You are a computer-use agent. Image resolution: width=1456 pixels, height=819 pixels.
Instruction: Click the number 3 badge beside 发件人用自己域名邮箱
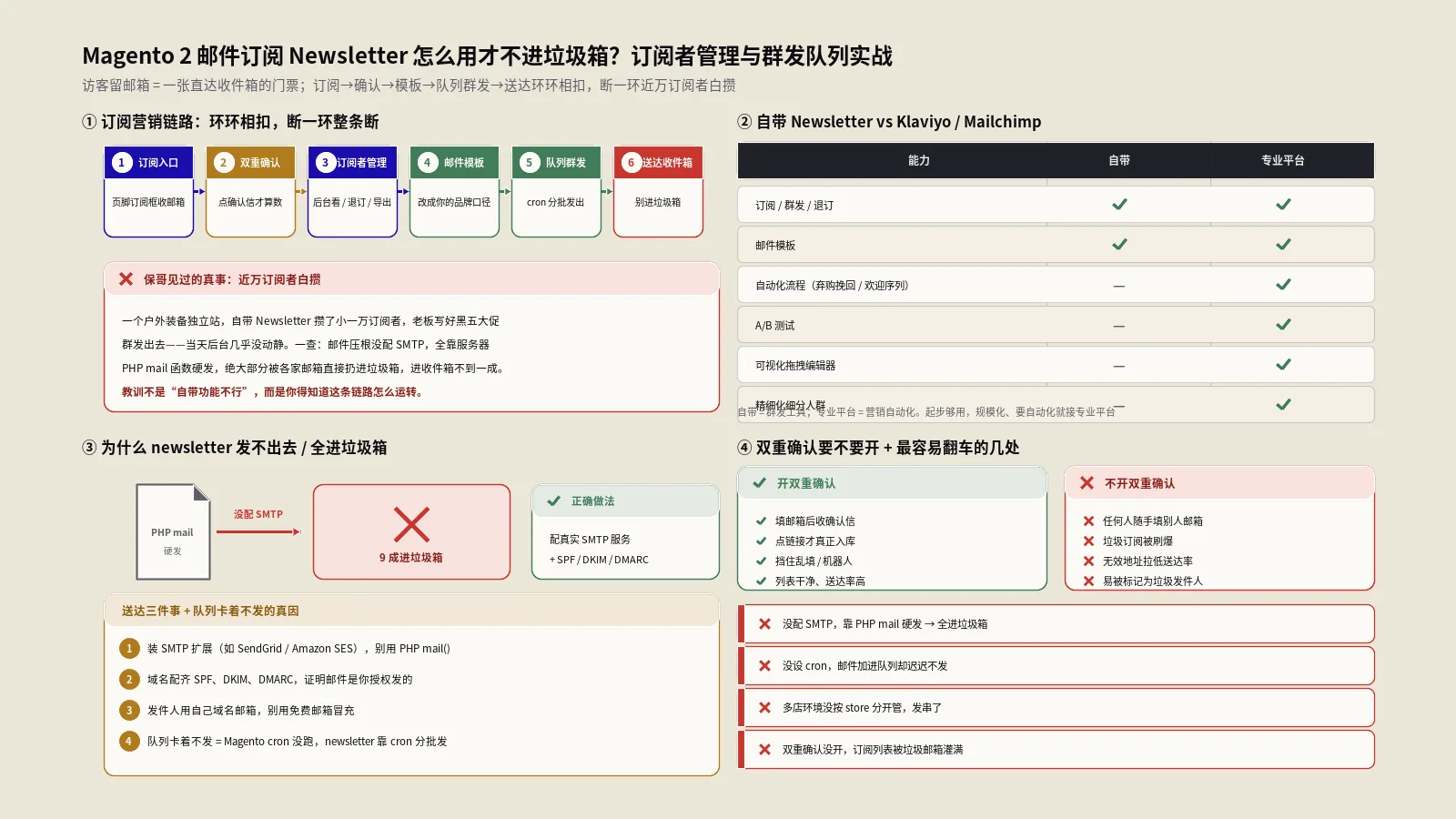tap(129, 711)
